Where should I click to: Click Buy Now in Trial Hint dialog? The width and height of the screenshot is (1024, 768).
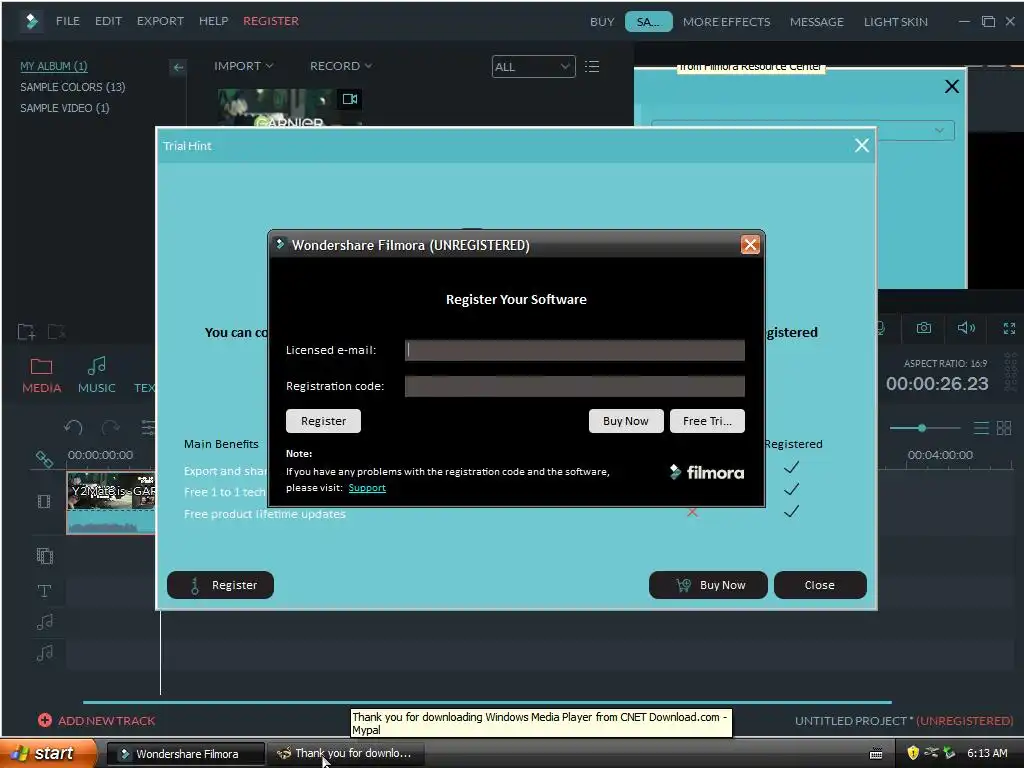[708, 585]
